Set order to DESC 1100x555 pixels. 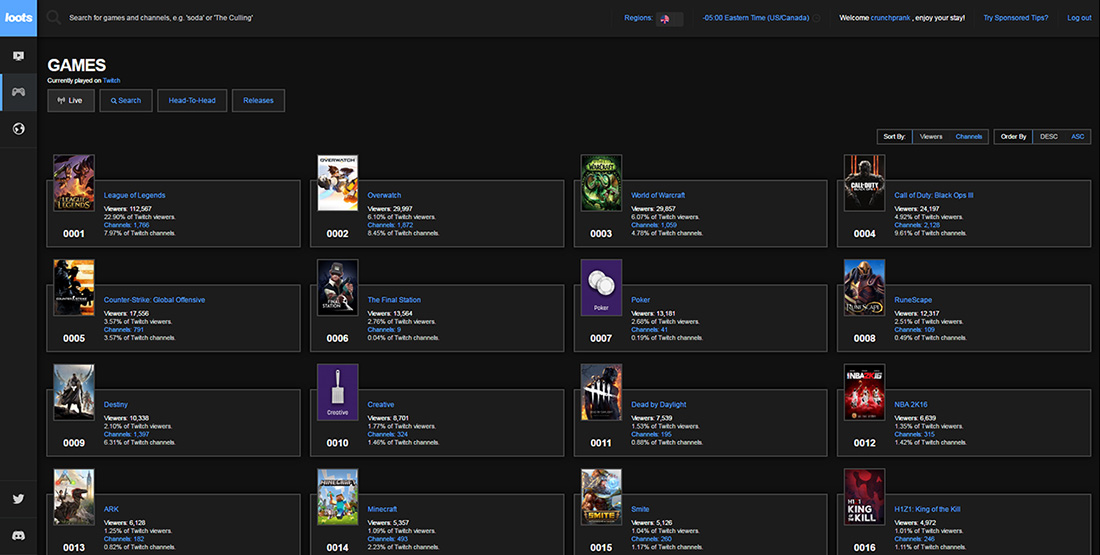tap(1049, 137)
